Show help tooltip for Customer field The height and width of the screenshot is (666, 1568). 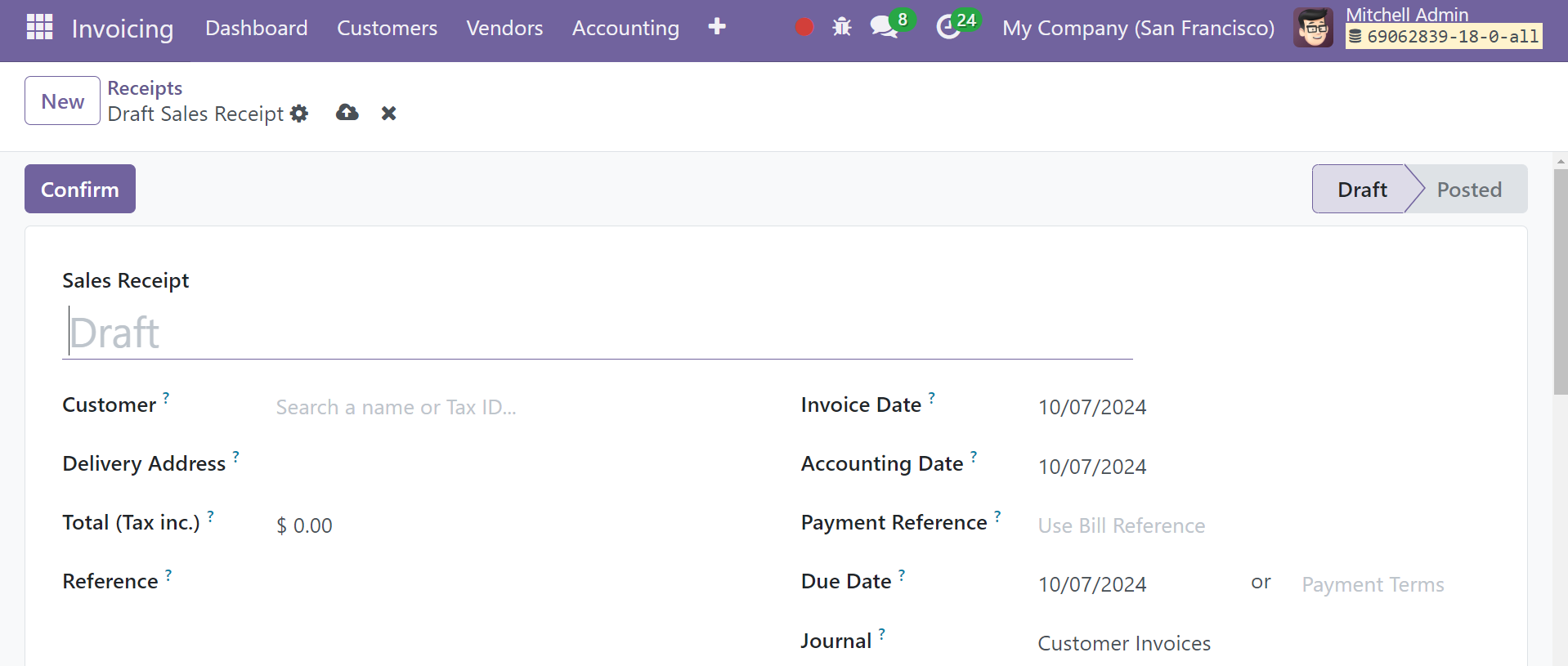pyautogui.click(x=166, y=397)
